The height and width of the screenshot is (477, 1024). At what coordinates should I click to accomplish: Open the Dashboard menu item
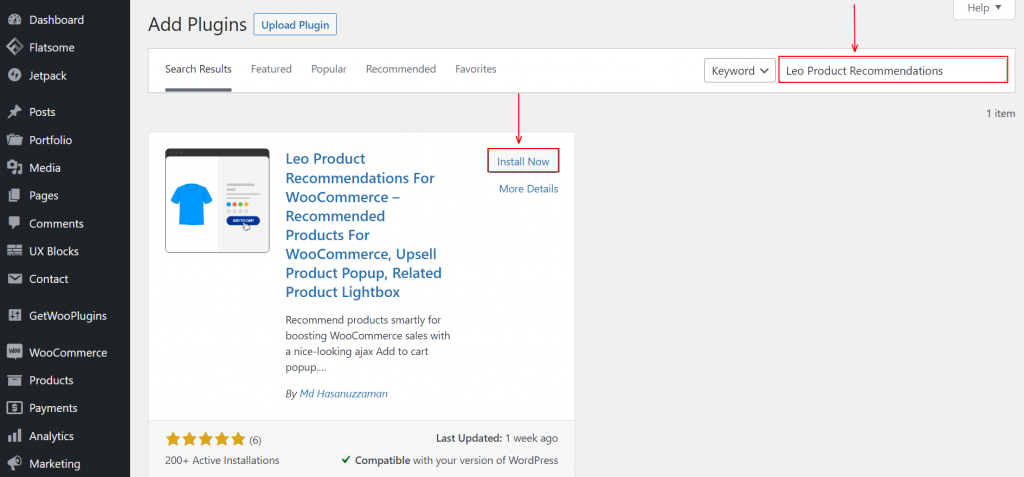point(56,20)
